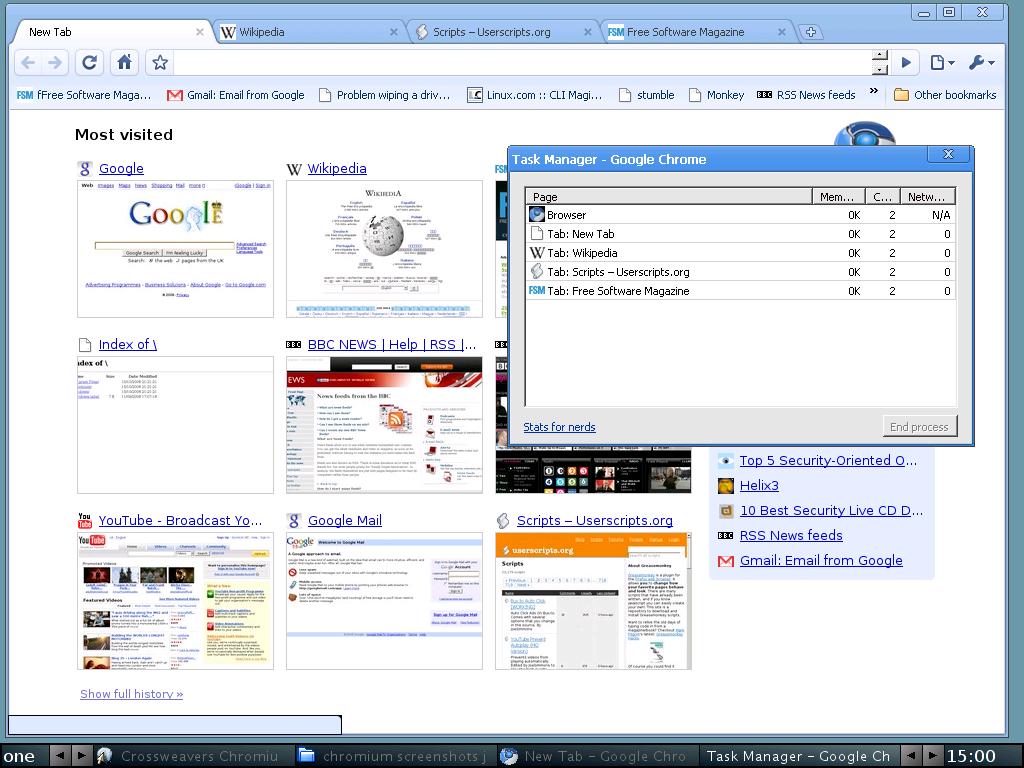Click in the address bar
This screenshot has width=1024, height=768.
click(x=522, y=63)
